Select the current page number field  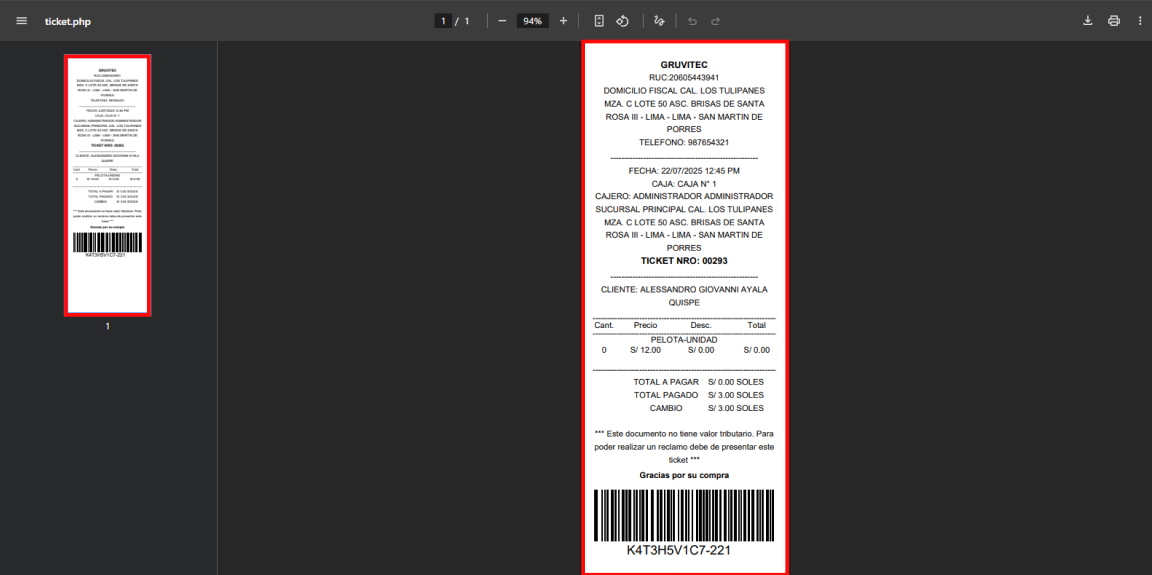tap(443, 21)
